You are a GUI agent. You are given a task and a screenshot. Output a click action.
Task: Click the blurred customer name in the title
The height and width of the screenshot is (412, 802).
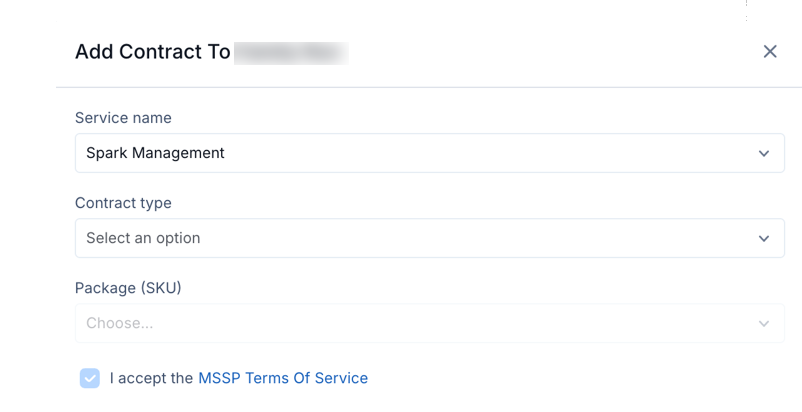click(291, 53)
